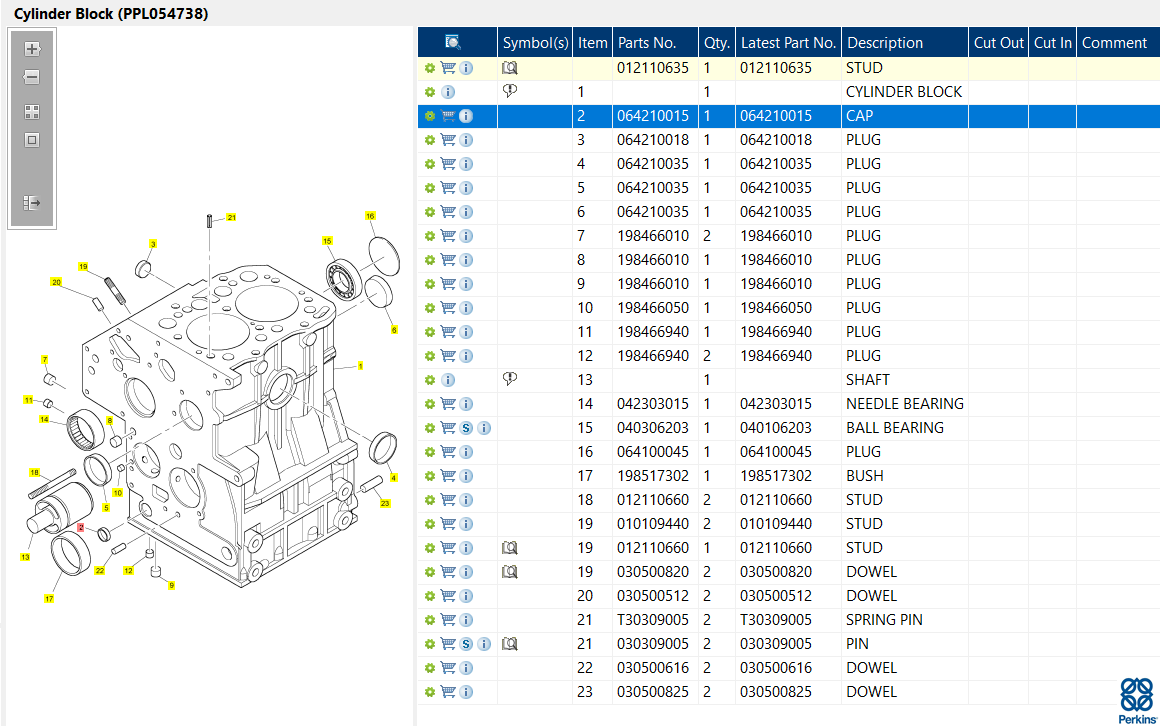The height and width of the screenshot is (726, 1160).
Task: Click the list export arrow icon
Action: click(x=32, y=203)
